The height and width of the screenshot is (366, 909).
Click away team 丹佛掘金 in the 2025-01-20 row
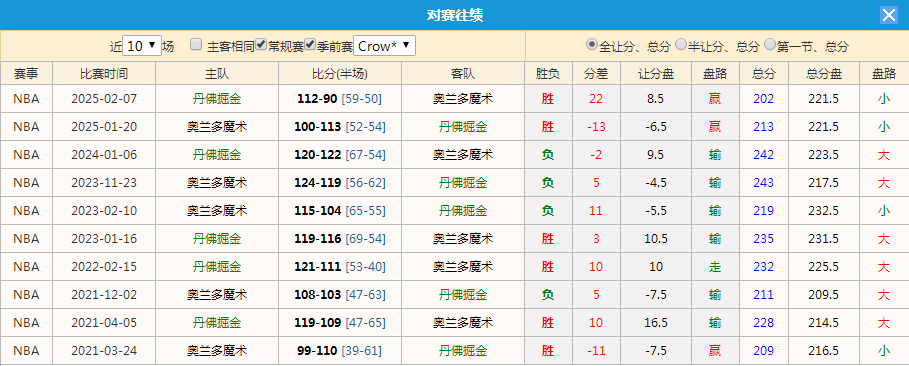click(463, 126)
